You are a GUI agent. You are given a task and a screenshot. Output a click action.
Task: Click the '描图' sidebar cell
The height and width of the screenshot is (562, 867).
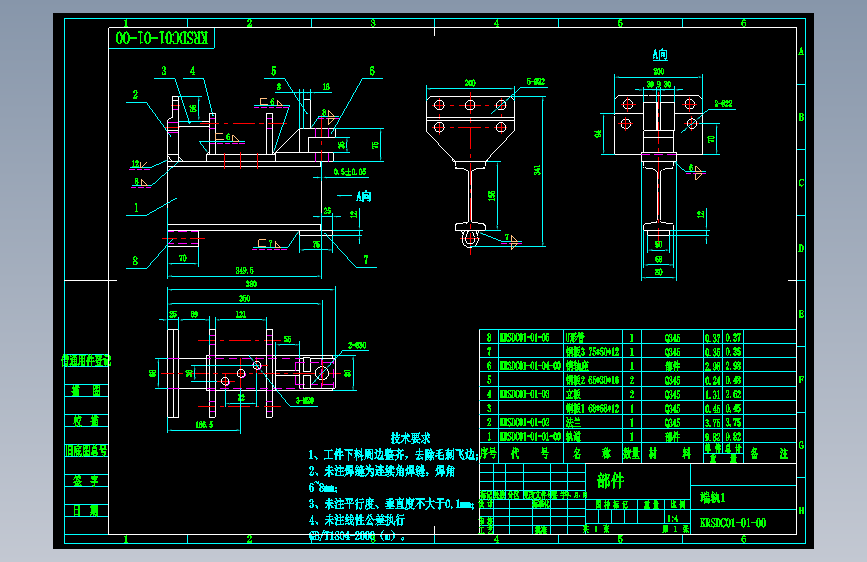[x=86, y=391]
